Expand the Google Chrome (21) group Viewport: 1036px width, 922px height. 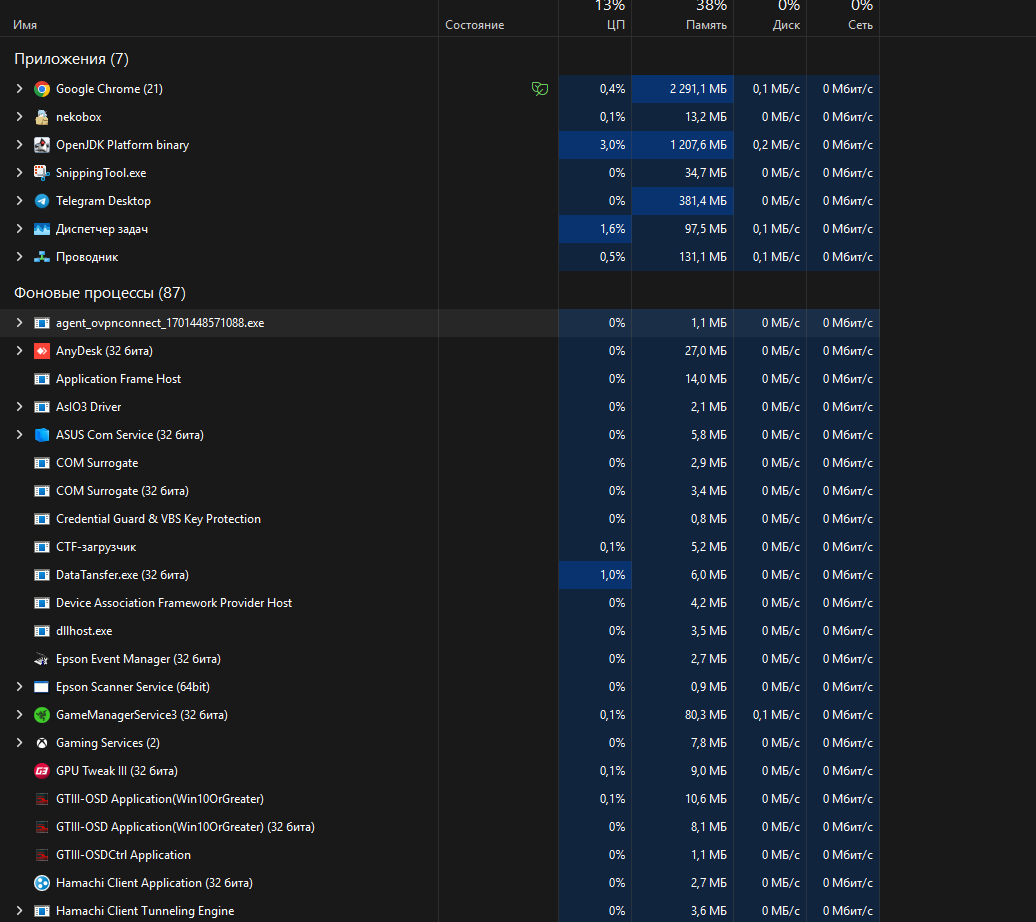[x=19, y=89]
